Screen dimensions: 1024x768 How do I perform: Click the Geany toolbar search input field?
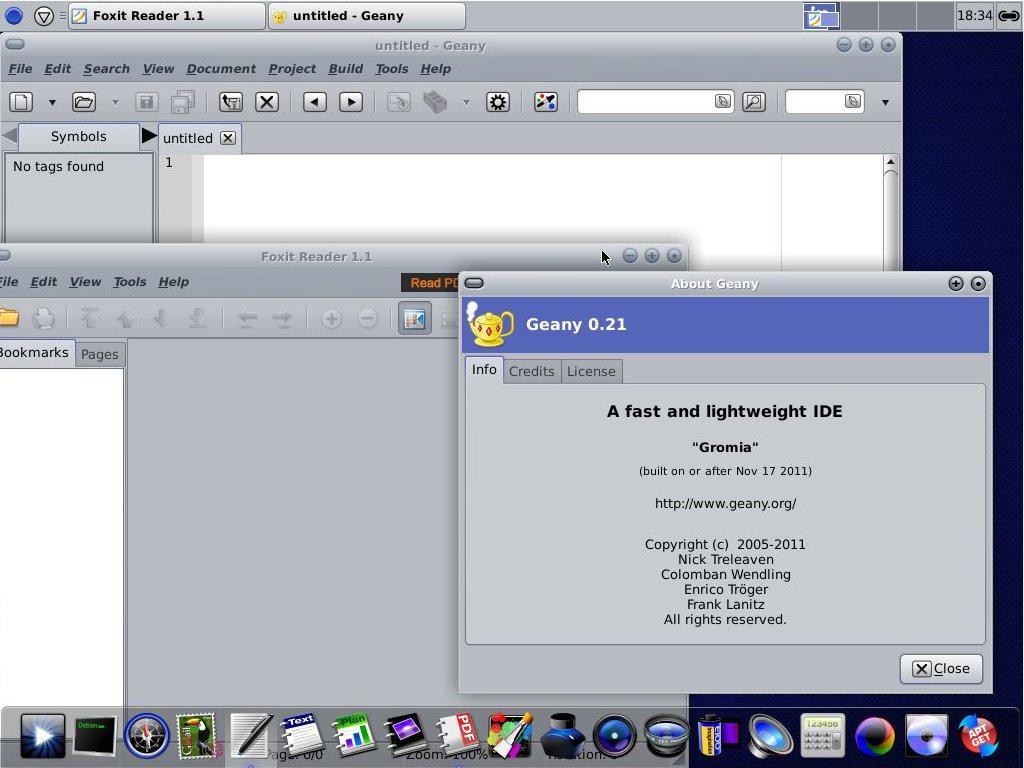click(656, 101)
